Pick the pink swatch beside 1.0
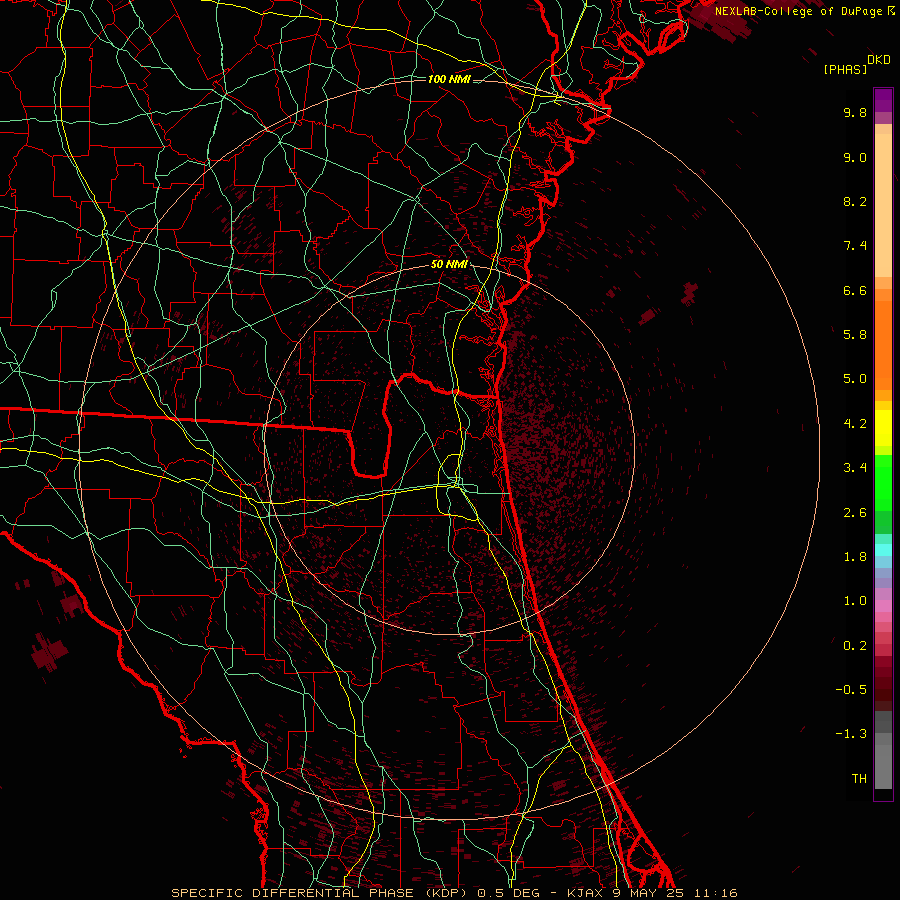900x900 pixels. (883, 605)
